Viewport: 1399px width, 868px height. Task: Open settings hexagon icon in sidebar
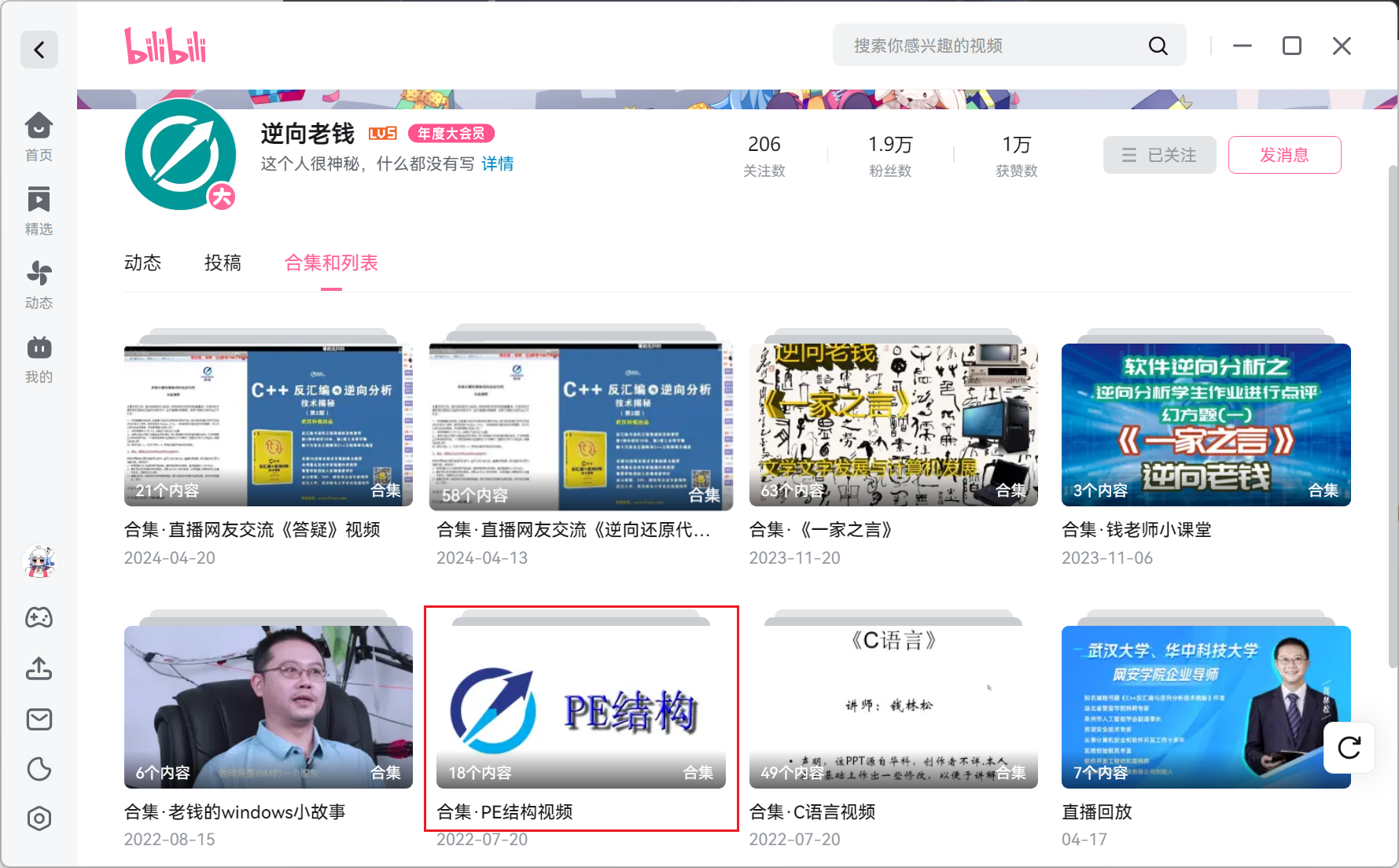point(39,819)
